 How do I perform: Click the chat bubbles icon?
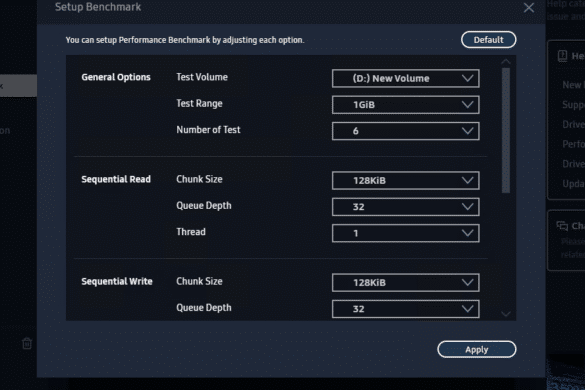pyautogui.click(x=562, y=225)
